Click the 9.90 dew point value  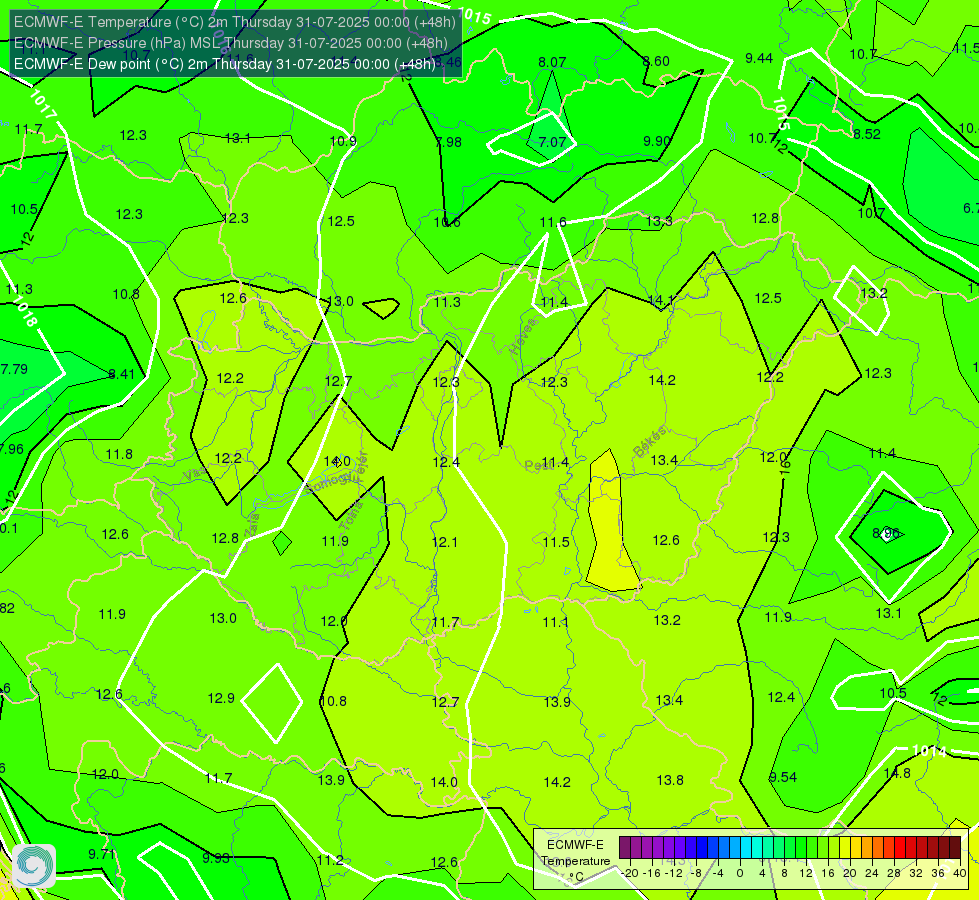pyautogui.click(x=657, y=141)
